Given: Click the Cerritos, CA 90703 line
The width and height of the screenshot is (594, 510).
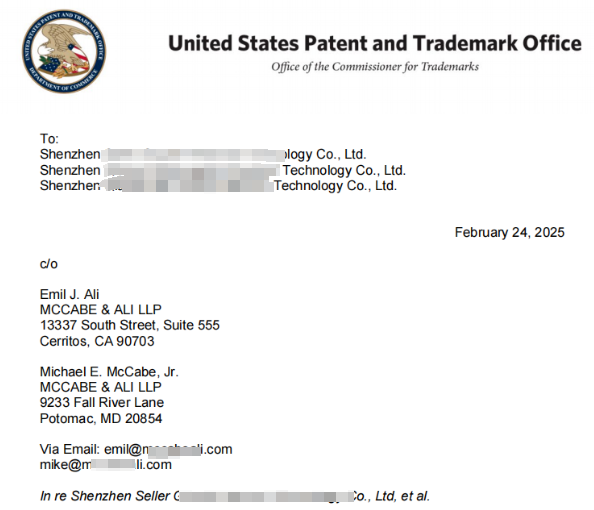Looking at the screenshot, I should (x=97, y=341).
